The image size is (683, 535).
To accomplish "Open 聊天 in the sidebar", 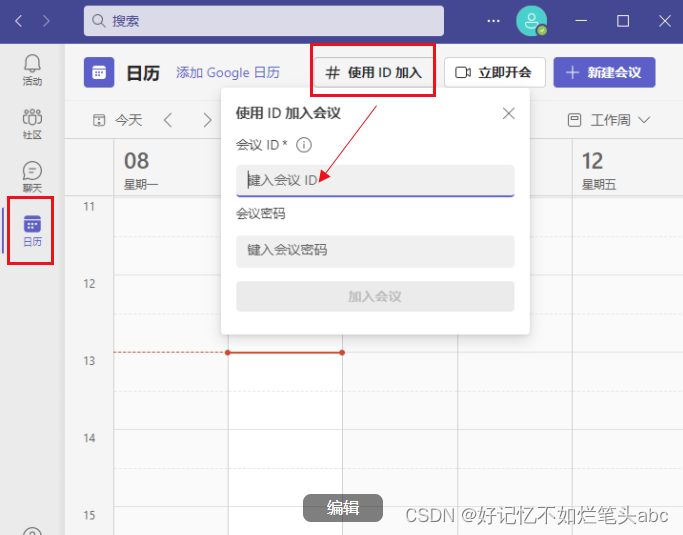I will click(x=32, y=177).
